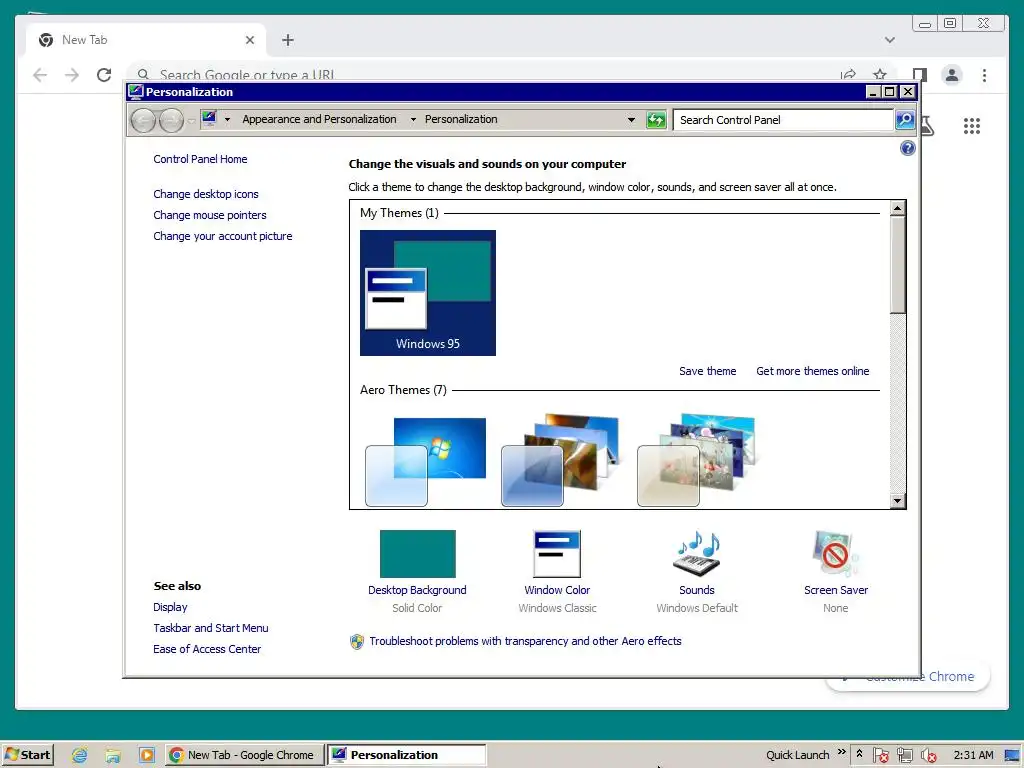
Task: Click the themes list scroll down arrow
Action: point(897,501)
